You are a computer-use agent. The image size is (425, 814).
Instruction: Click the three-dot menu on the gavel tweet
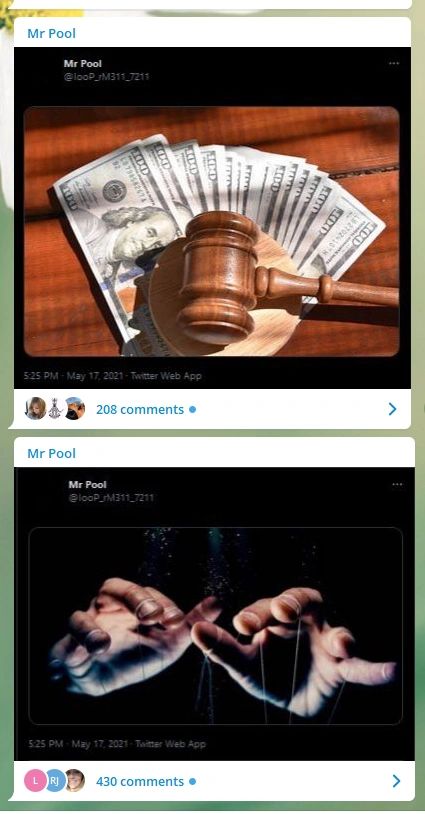click(x=394, y=63)
